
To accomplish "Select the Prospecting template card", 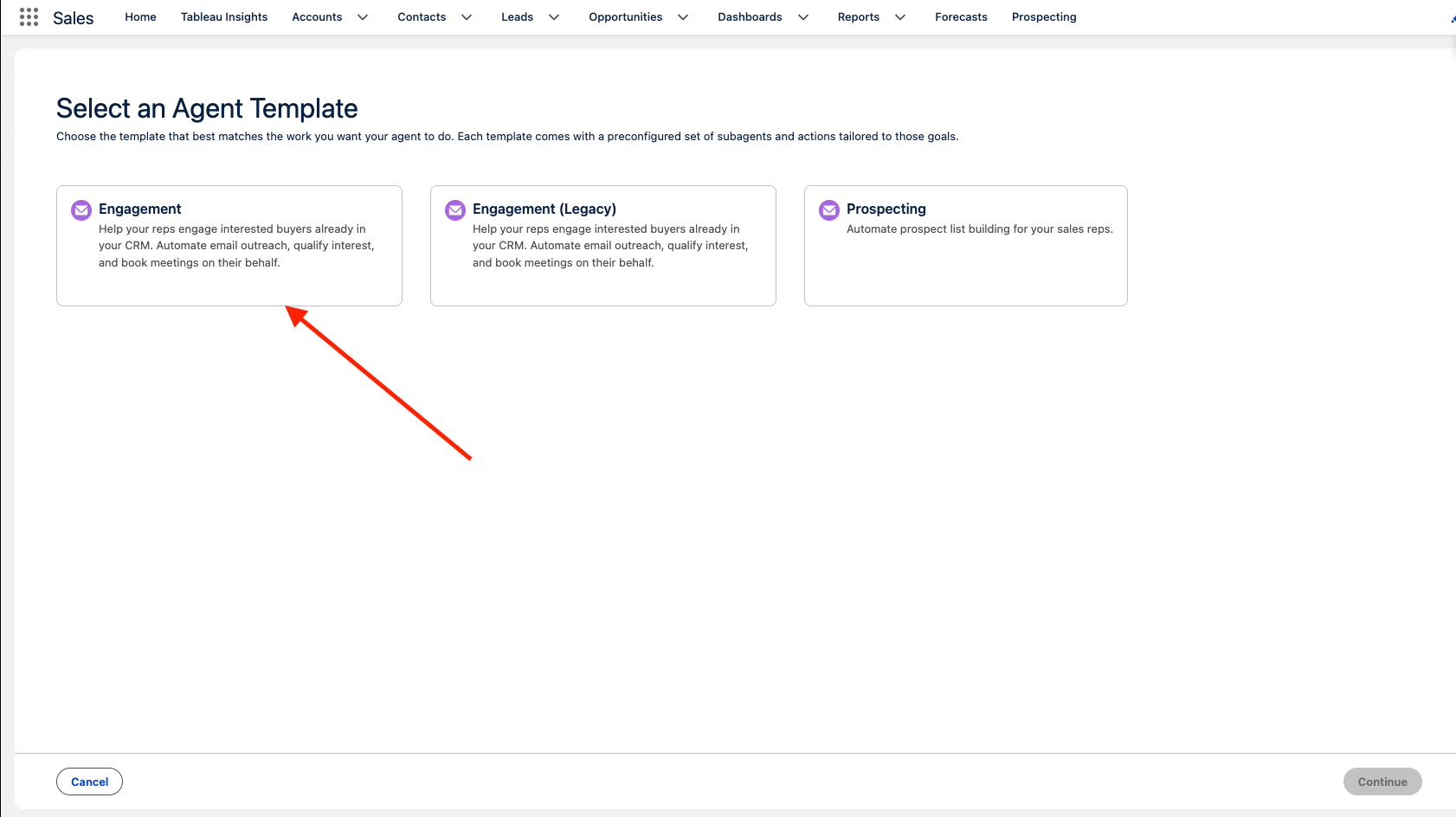I will point(966,246).
